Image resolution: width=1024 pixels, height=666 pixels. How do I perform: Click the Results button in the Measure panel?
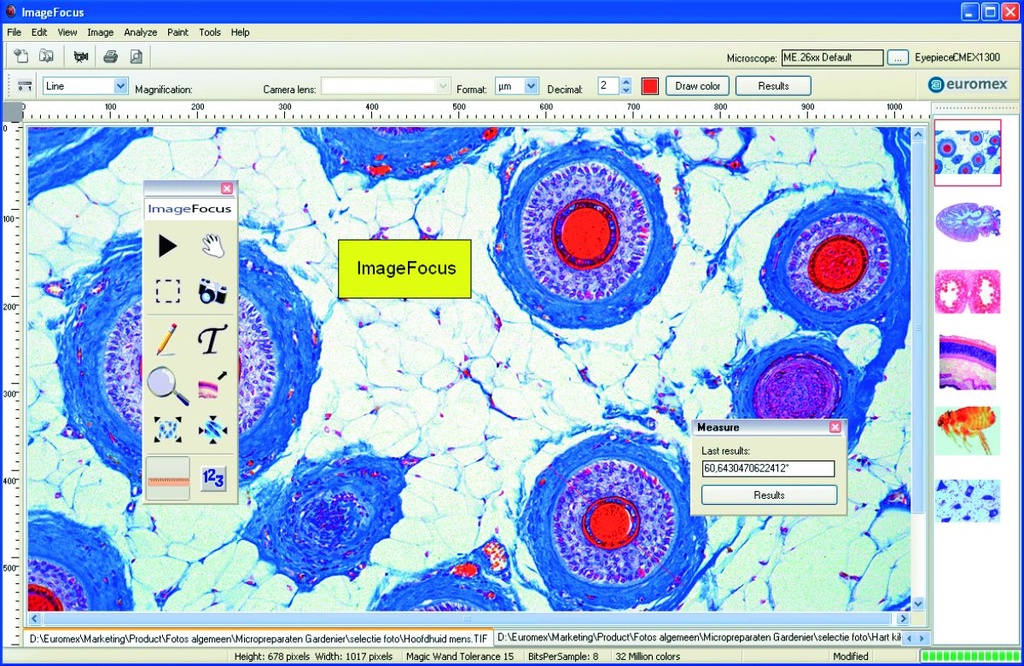click(769, 495)
